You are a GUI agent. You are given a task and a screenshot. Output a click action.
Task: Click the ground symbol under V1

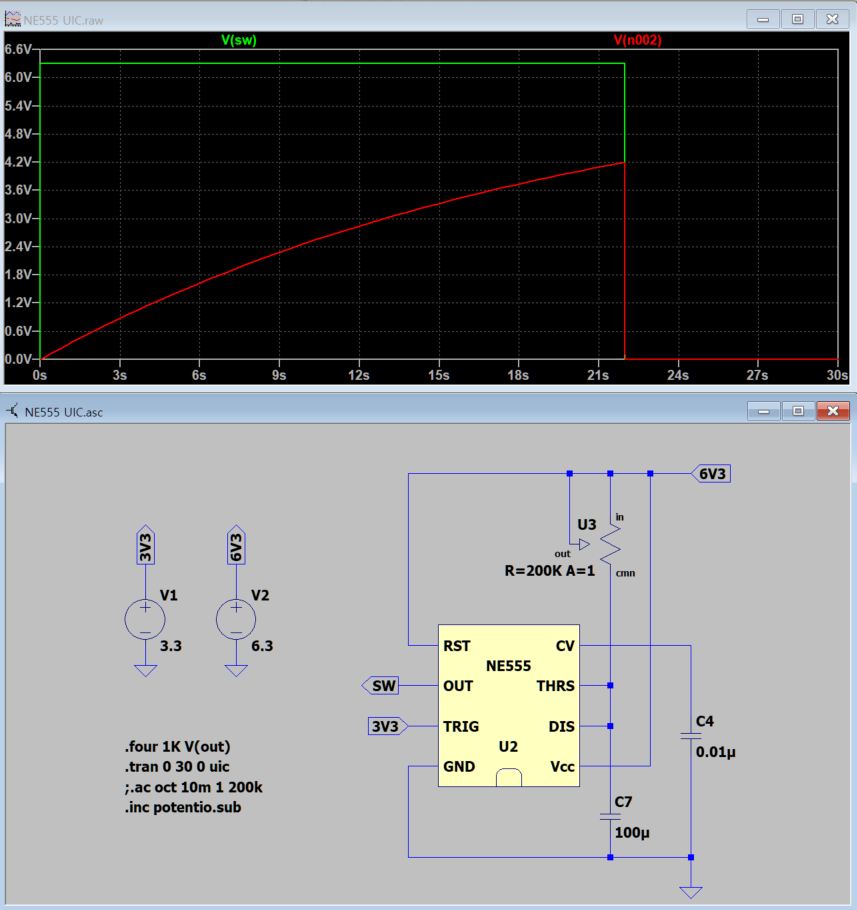[145, 671]
